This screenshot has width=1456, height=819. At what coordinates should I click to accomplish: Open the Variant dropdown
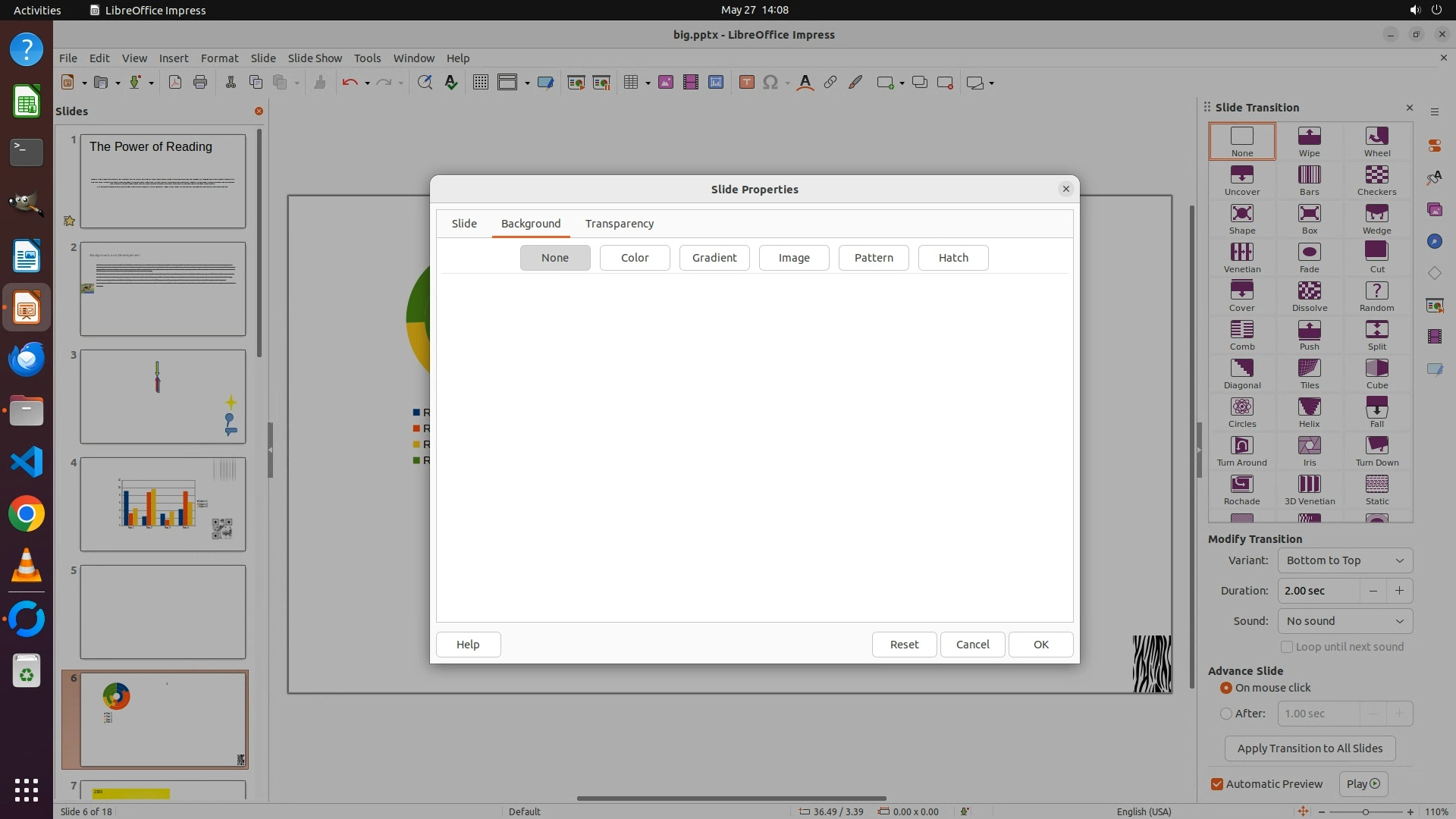pos(1345,560)
